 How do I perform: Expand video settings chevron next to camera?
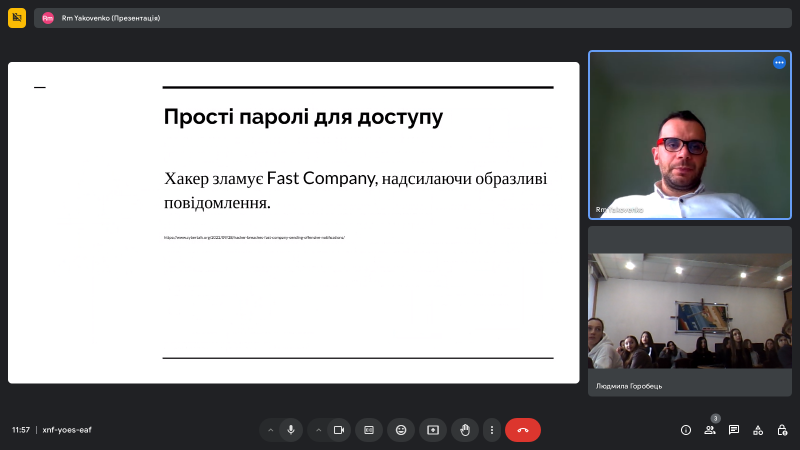coord(318,430)
